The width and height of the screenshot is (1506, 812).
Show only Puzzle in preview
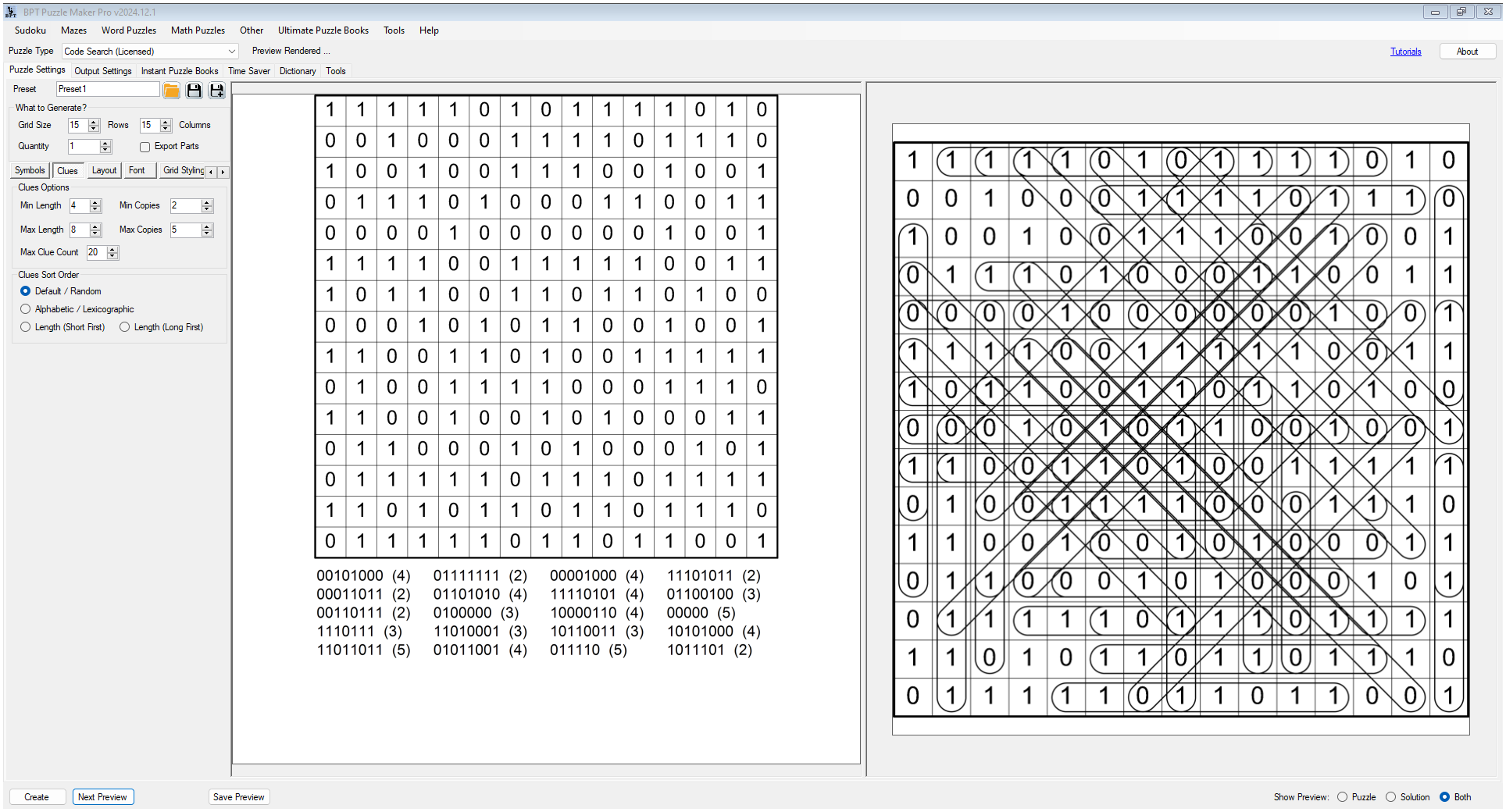1342,797
